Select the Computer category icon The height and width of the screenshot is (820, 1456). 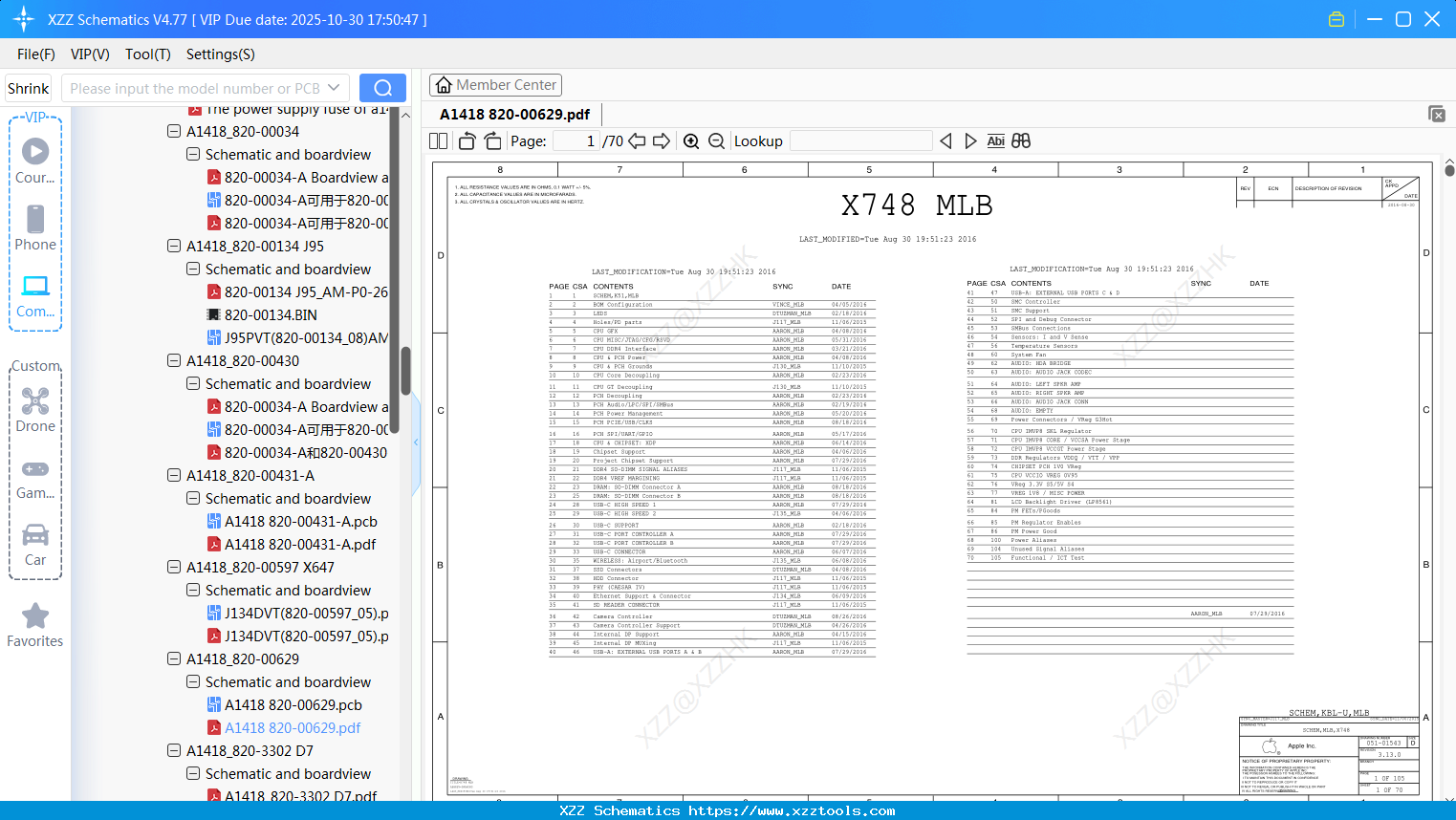[x=35, y=295]
